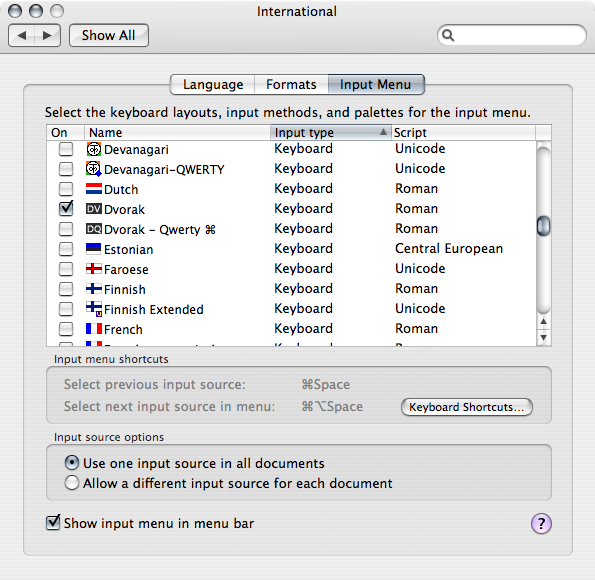Click the scrollbar down arrow
The width and height of the screenshot is (595, 580).
pos(543,337)
